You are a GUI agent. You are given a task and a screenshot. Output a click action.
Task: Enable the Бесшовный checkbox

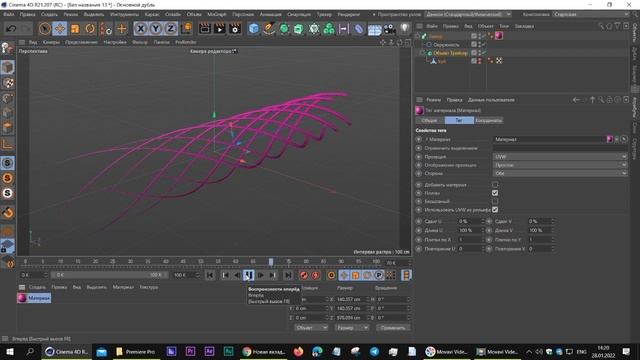coord(495,201)
